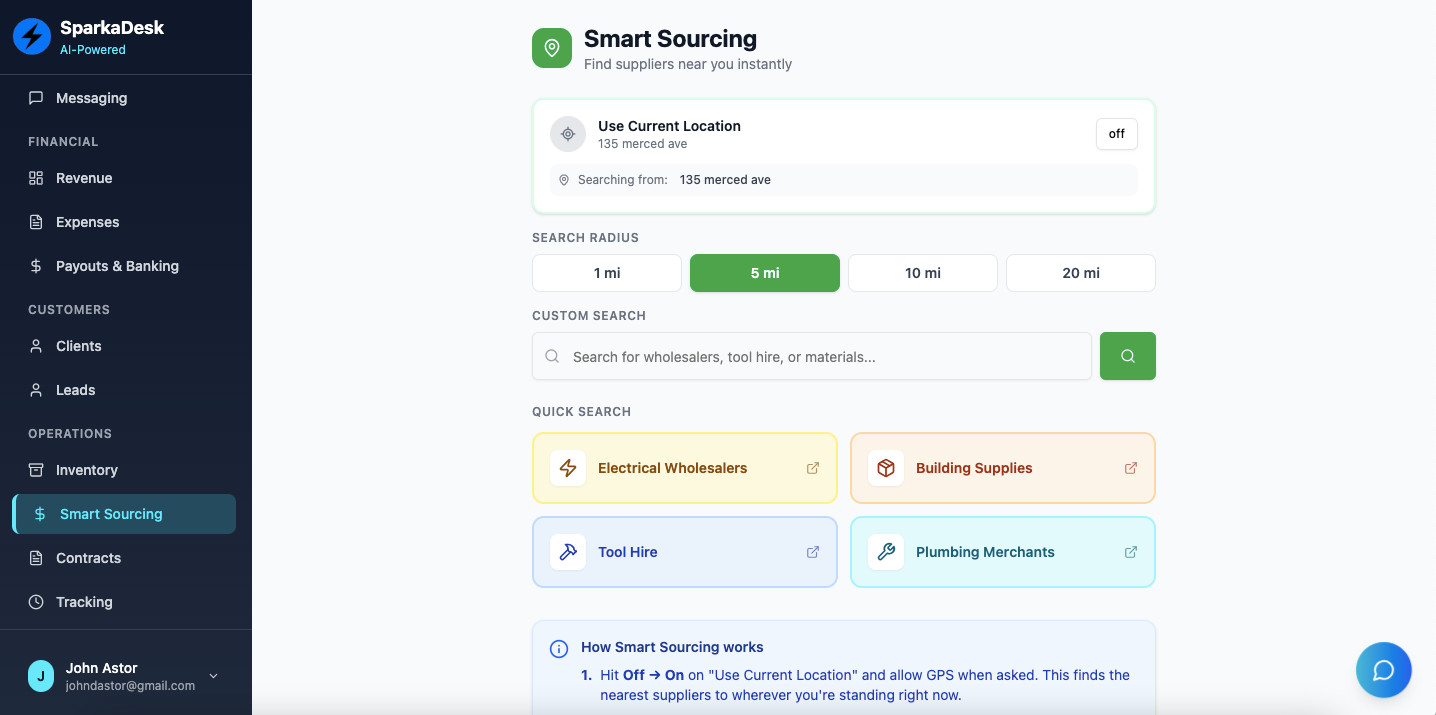Click the Revenue grid icon
This screenshot has width=1436, height=715.
[x=36, y=178]
